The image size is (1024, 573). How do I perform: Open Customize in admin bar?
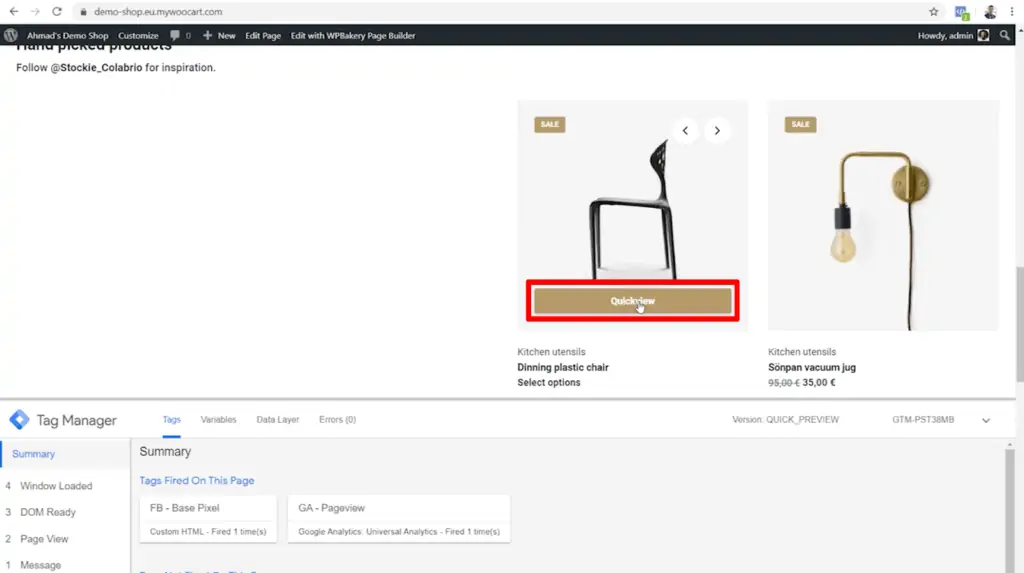click(138, 35)
